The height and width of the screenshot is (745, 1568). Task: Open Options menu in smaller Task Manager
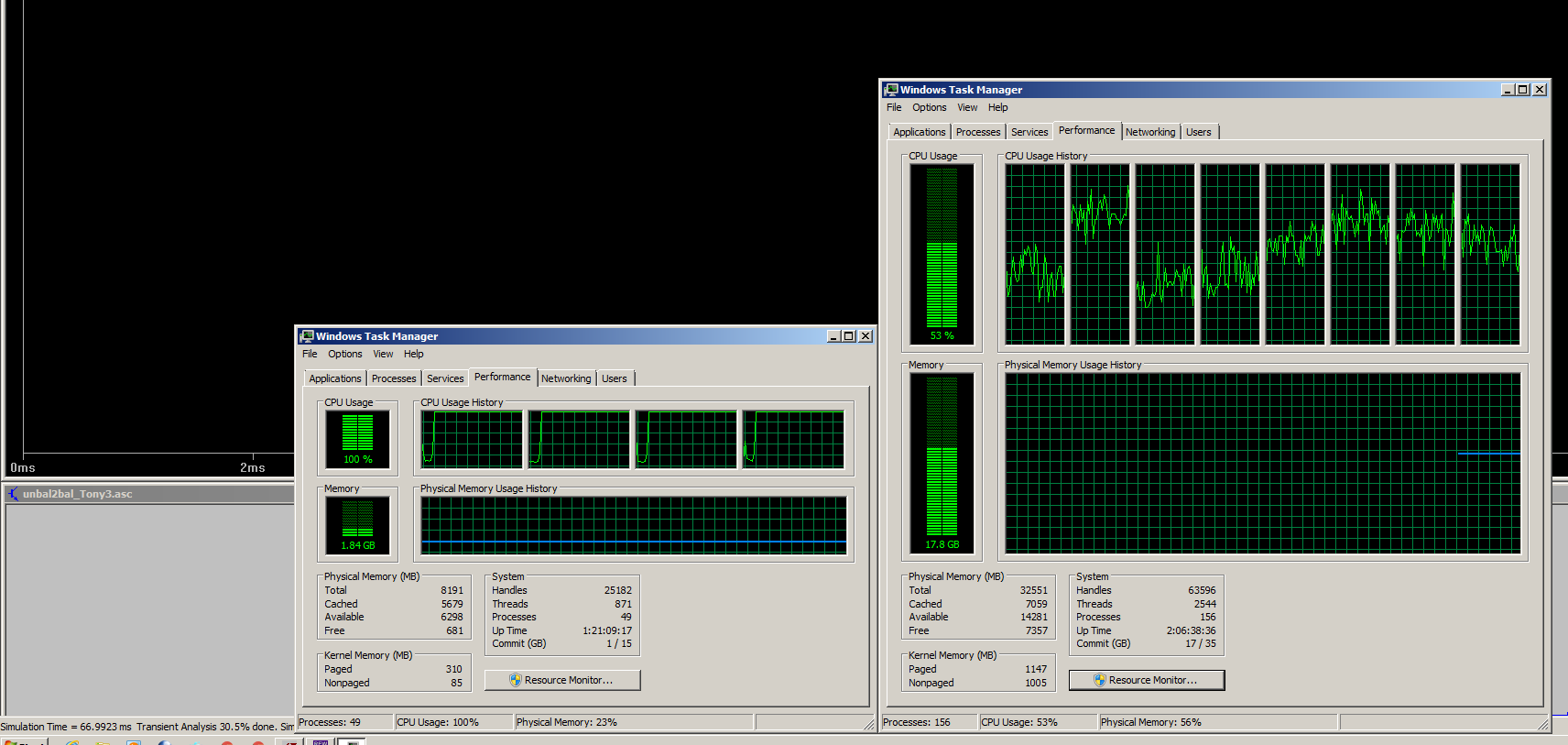[345, 354]
